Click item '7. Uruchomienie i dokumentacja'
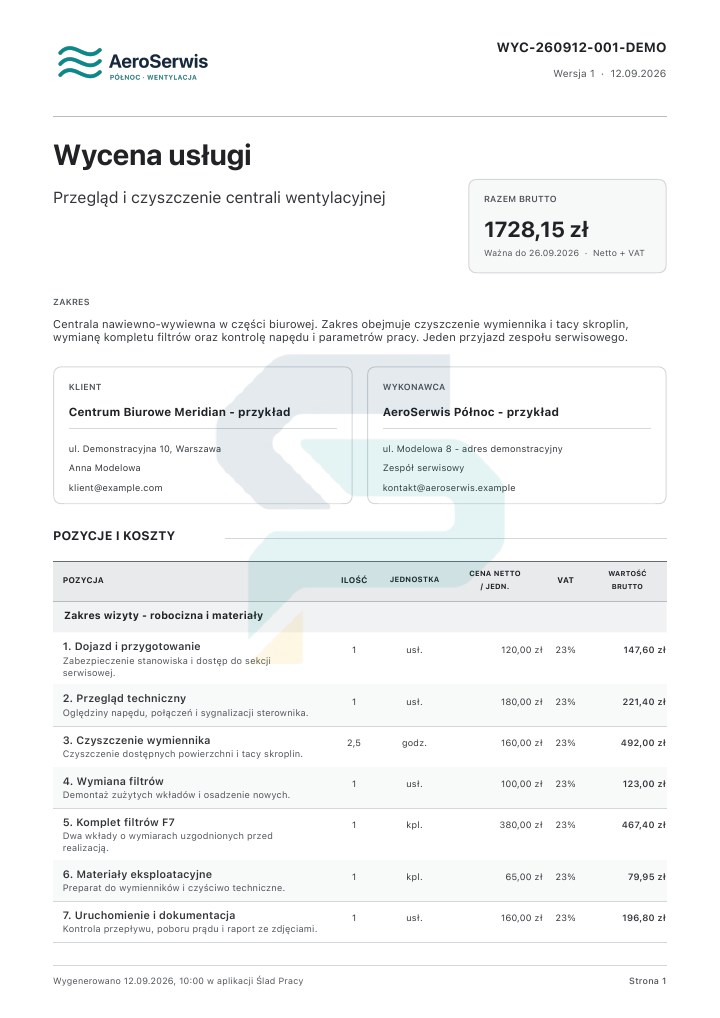The width and height of the screenshot is (720, 1018). point(149,915)
